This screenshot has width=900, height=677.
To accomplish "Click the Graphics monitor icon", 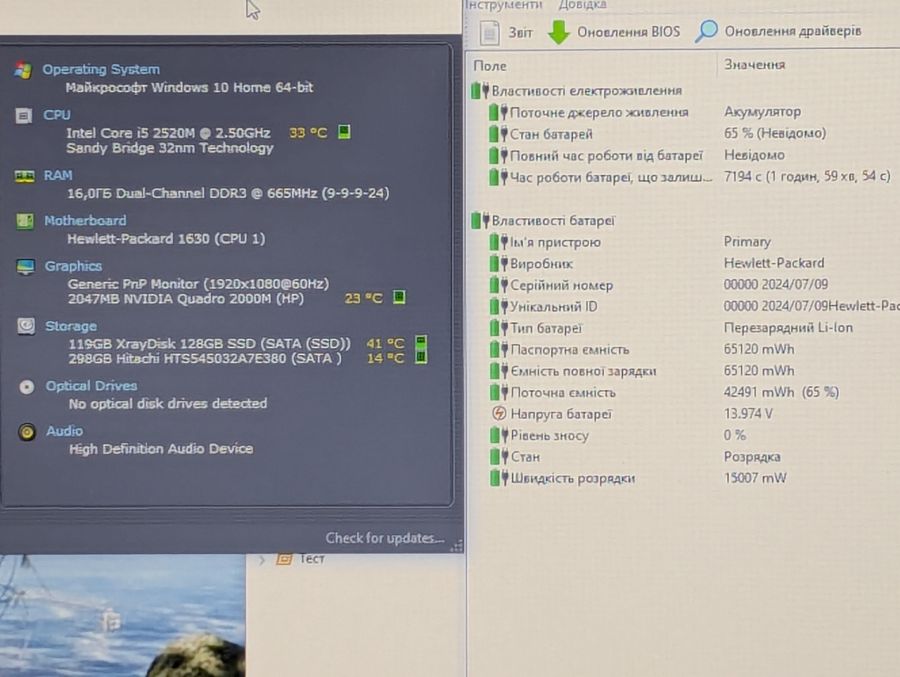I will point(25,267).
